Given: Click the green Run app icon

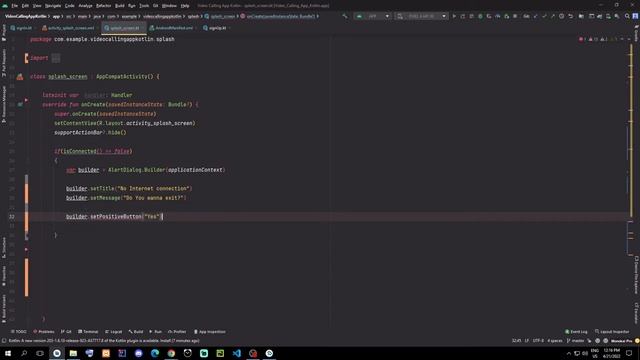Looking at the screenshot, I should pos(454,16).
